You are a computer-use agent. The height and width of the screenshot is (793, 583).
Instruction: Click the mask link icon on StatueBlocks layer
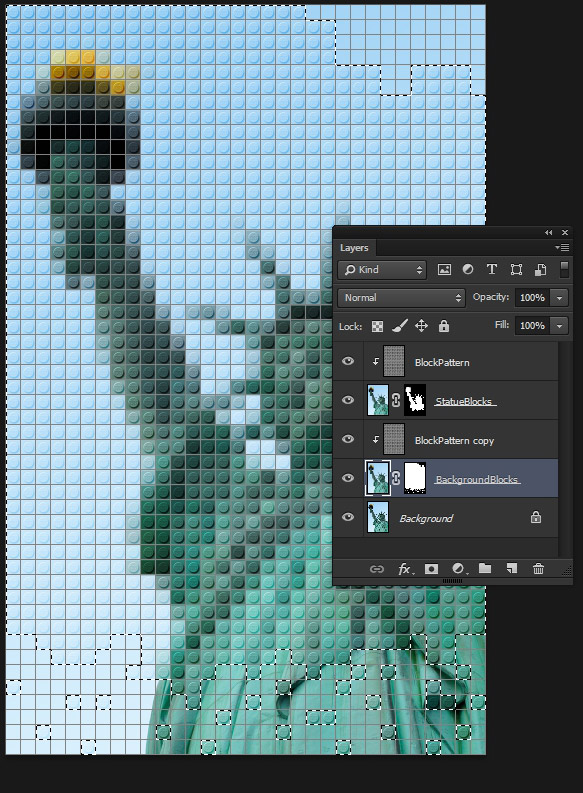click(396, 400)
